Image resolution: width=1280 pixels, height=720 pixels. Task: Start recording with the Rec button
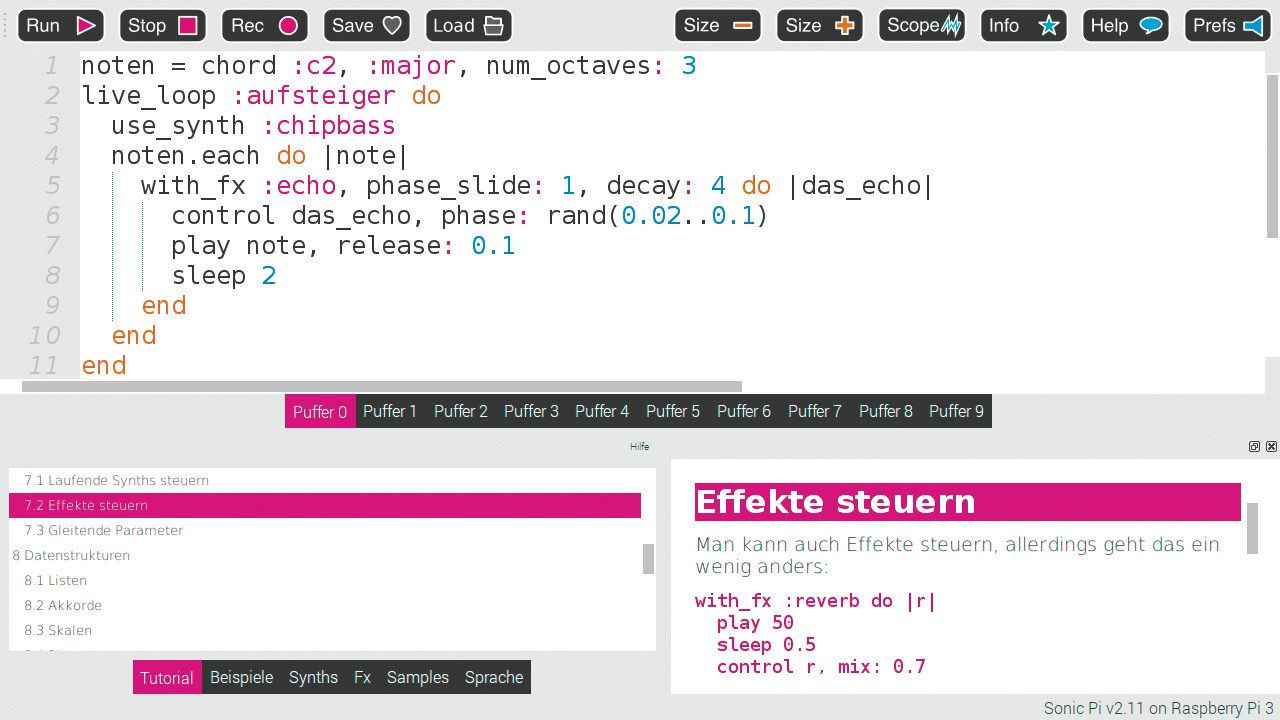[x=264, y=26]
